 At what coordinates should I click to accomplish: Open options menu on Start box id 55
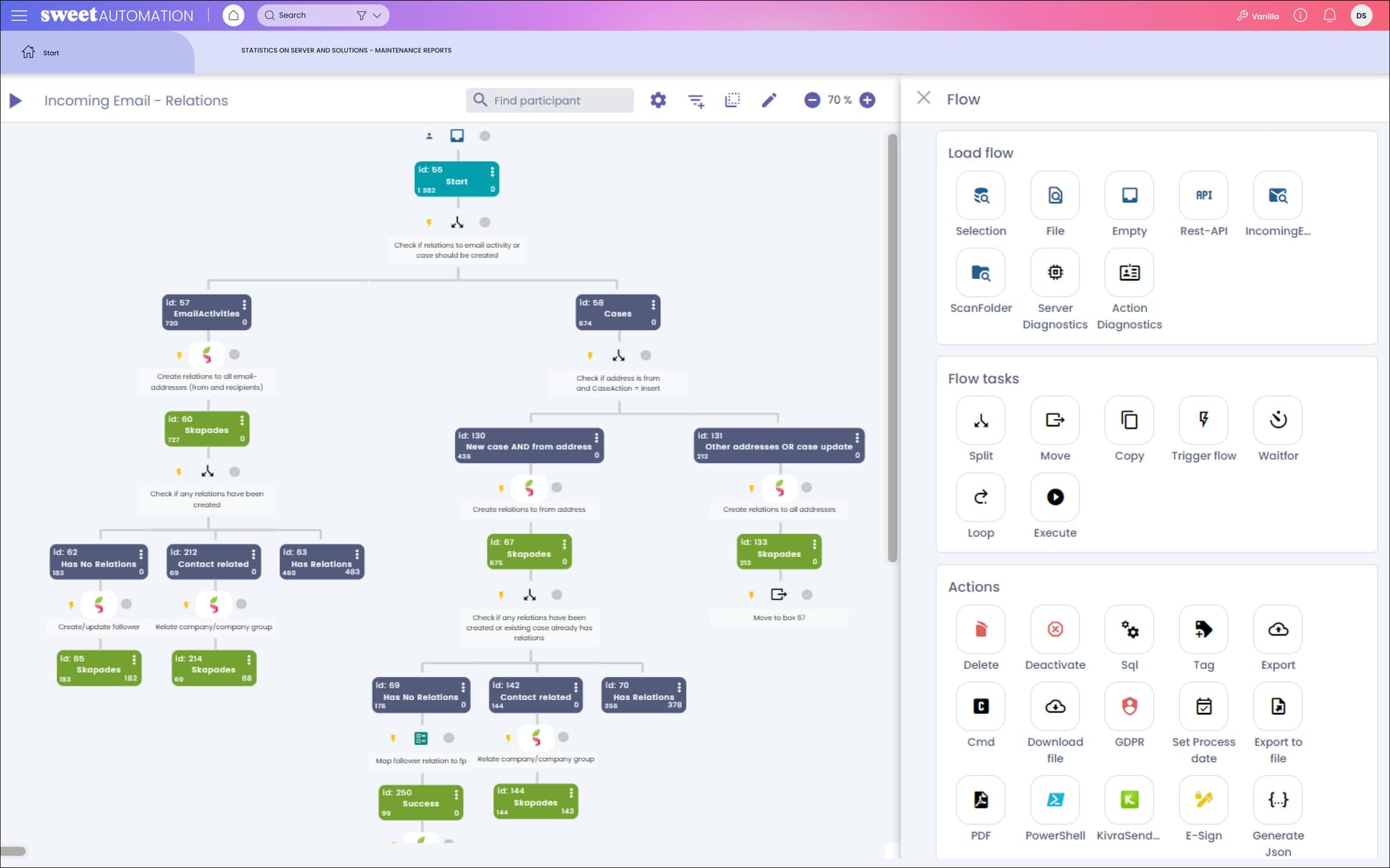pos(492,172)
